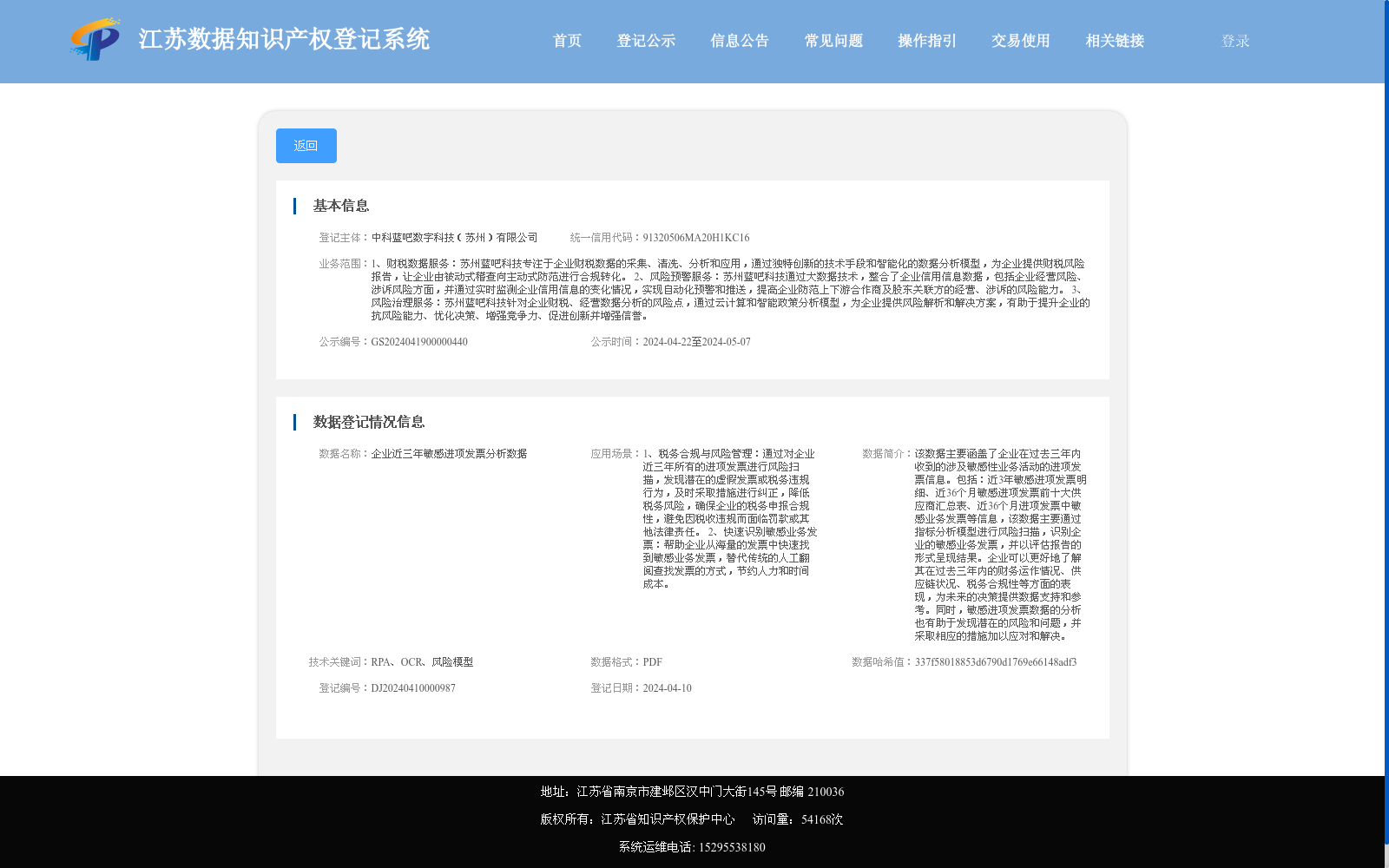The height and width of the screenshot is (868, 1389).
Task: Select the data format value PDF
Action: pos(653,662)
